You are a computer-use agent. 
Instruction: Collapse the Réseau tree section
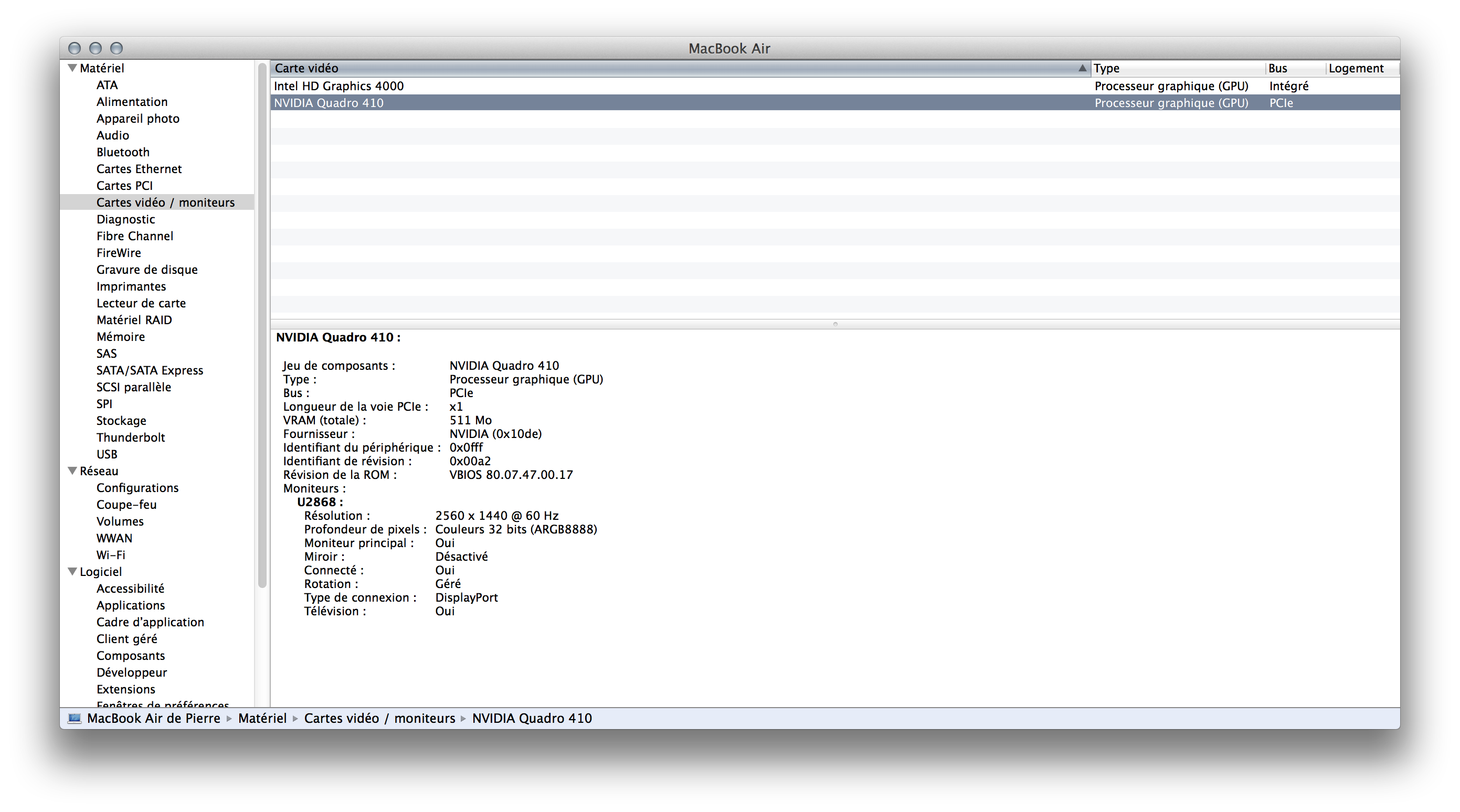pyautogui.click(x=72, y=471)
